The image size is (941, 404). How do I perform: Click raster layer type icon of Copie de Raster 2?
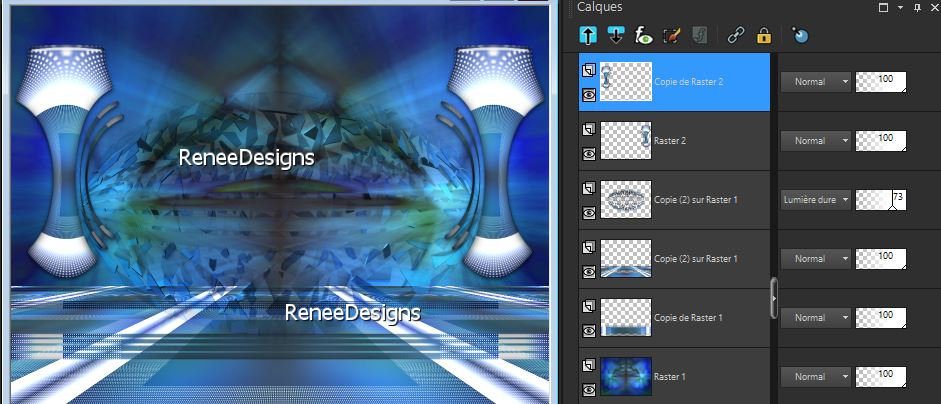click(x=588, y=71)
